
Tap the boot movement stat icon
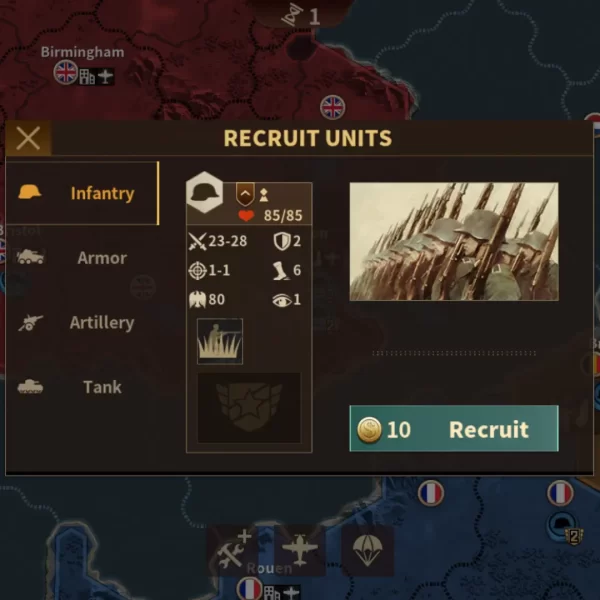click(281, 271)
